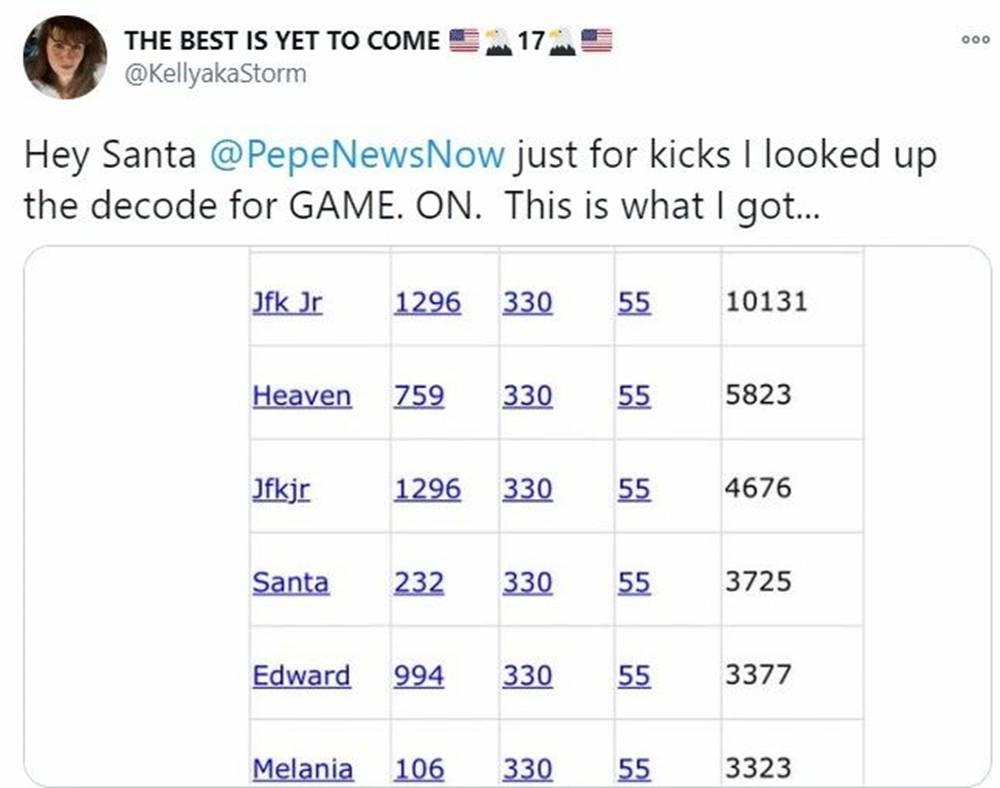1000x788 pixels.
Task: Open the @KellyakaStorm profile handle
Action: [214, 73]
